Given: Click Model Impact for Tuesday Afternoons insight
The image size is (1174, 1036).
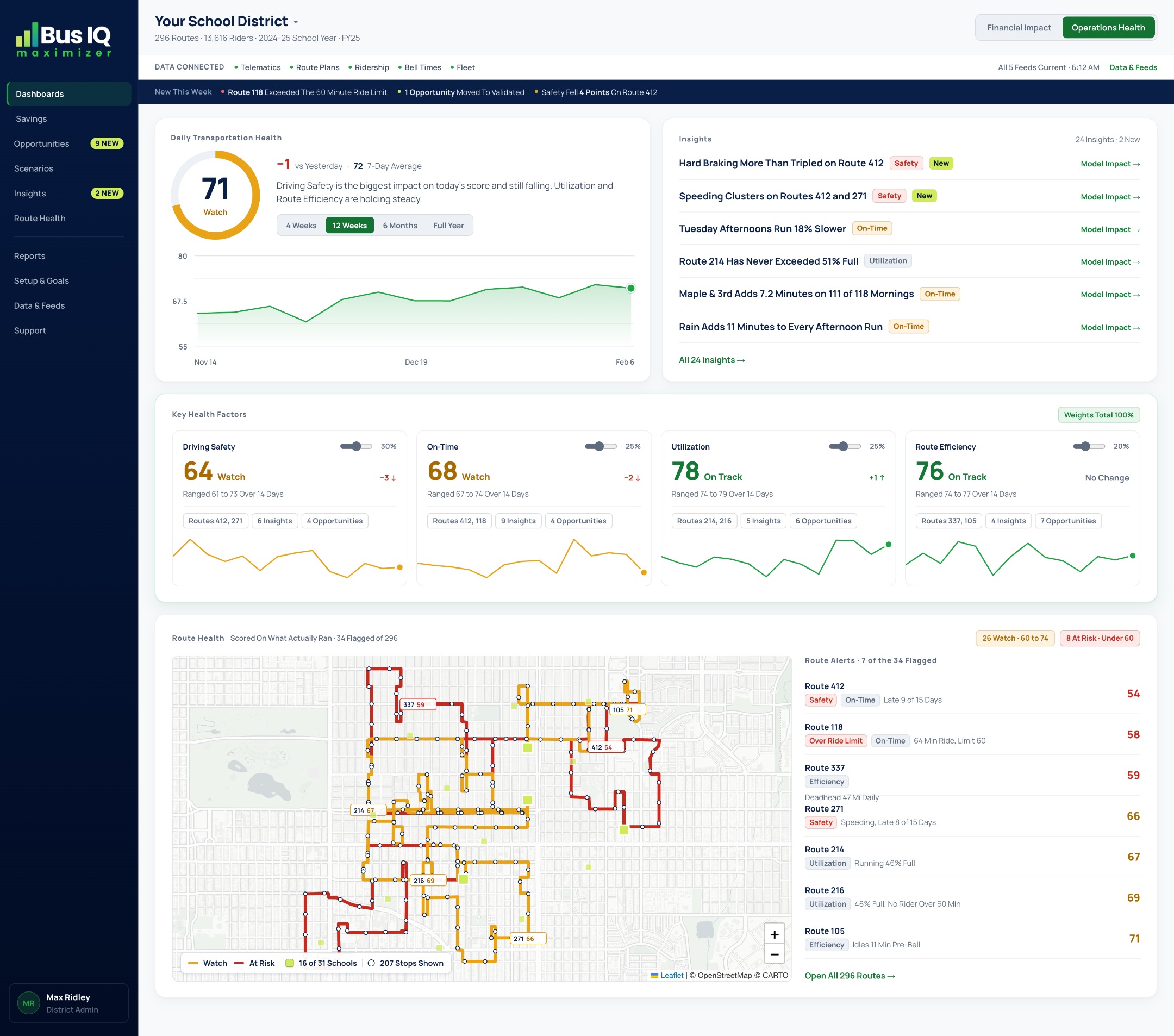Looking at the screenshot, I should click(x=1110, y=229).
